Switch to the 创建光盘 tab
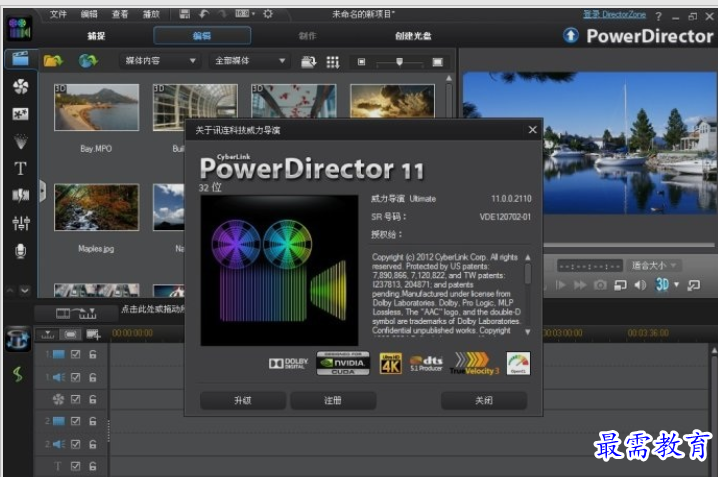This screenshot has height=477, width=718. (x=413, y=36)
